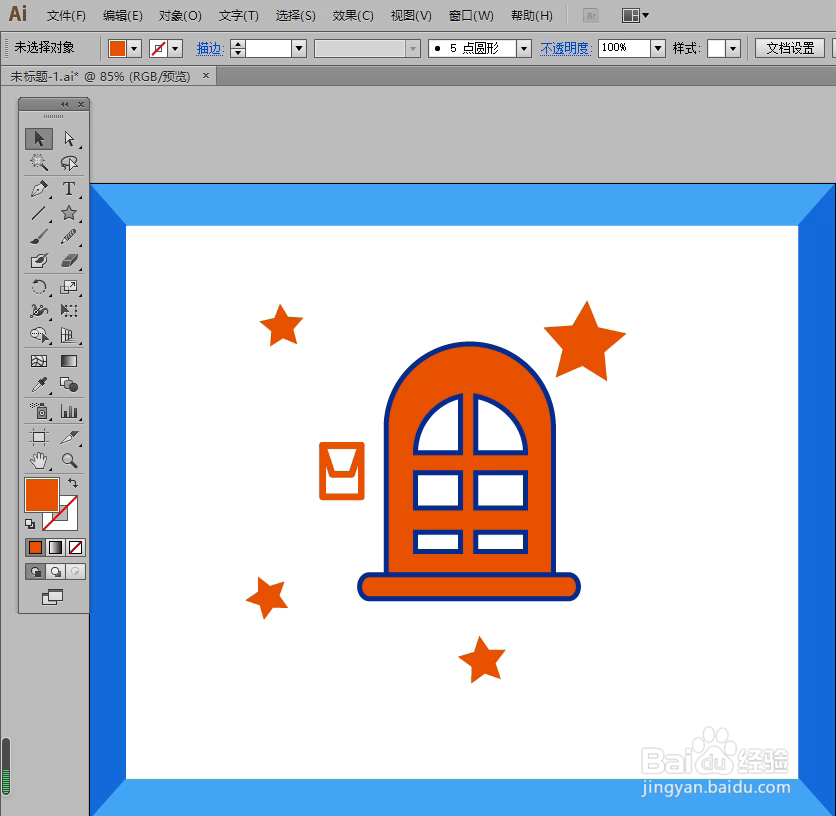
Task: Select the Selection tool (black arrow)
Action: 39,139
